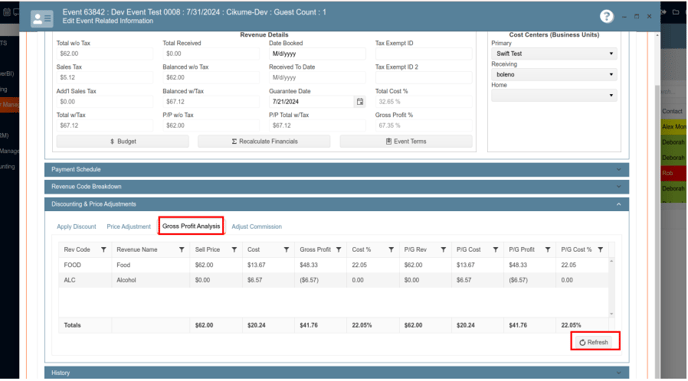Filter the Rev Code column

click(x=104, y=250)
